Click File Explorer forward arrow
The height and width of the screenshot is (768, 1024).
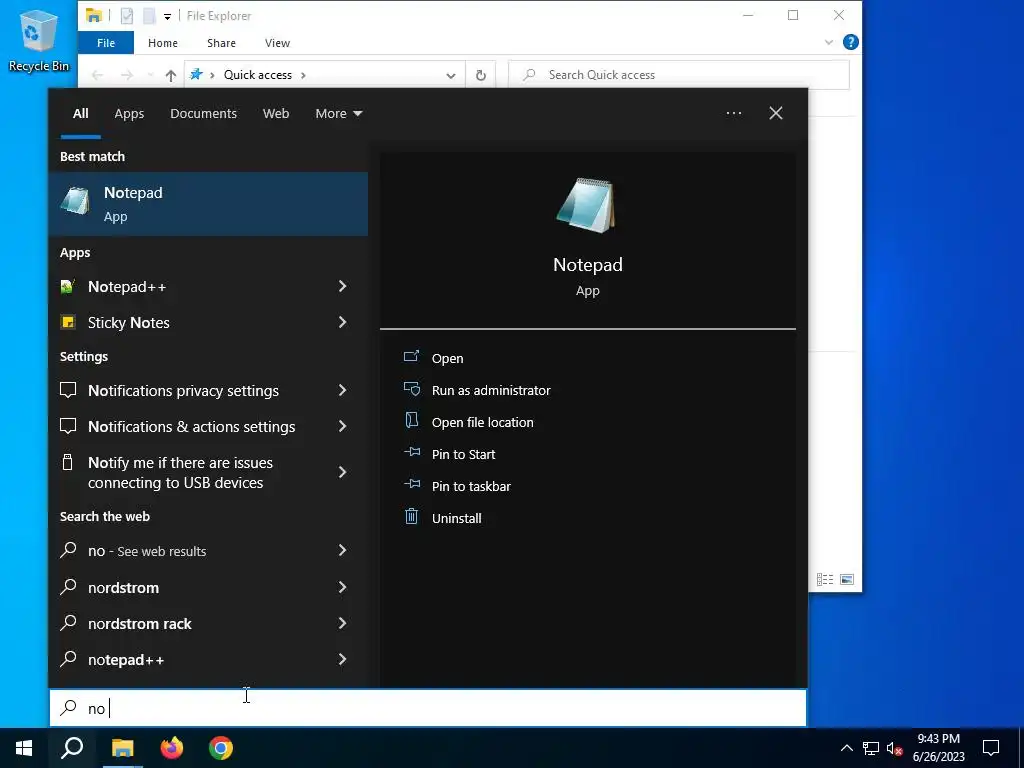(x=127, y=75)
